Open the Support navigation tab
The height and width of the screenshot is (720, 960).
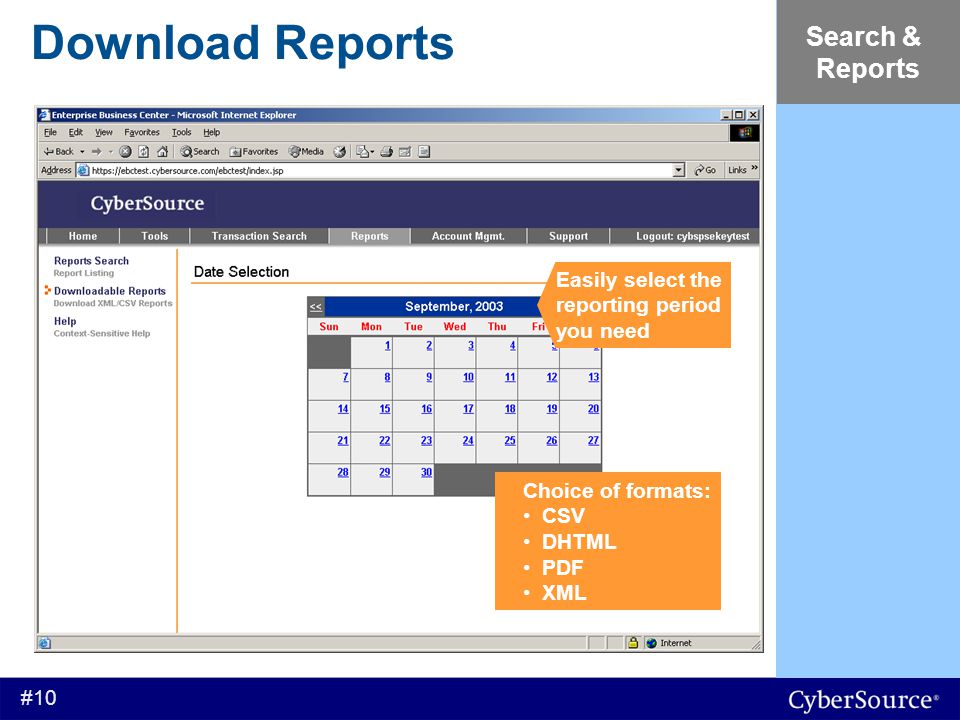tap(568, 236)
